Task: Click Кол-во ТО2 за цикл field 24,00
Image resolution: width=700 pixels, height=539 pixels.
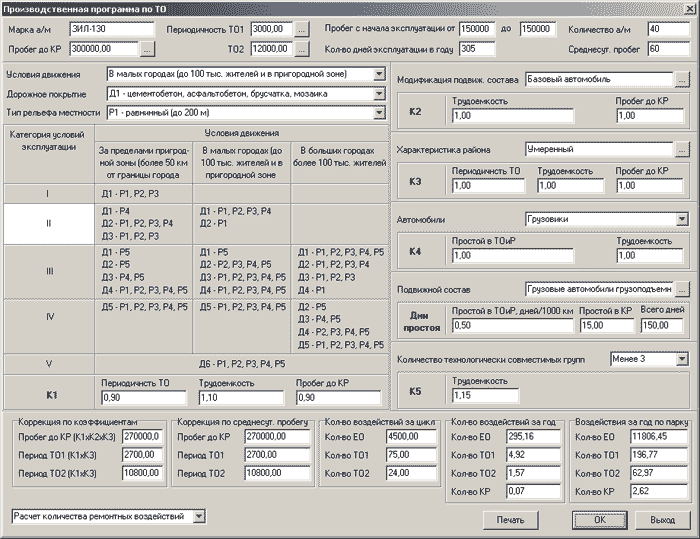Action: click(411, 473)
